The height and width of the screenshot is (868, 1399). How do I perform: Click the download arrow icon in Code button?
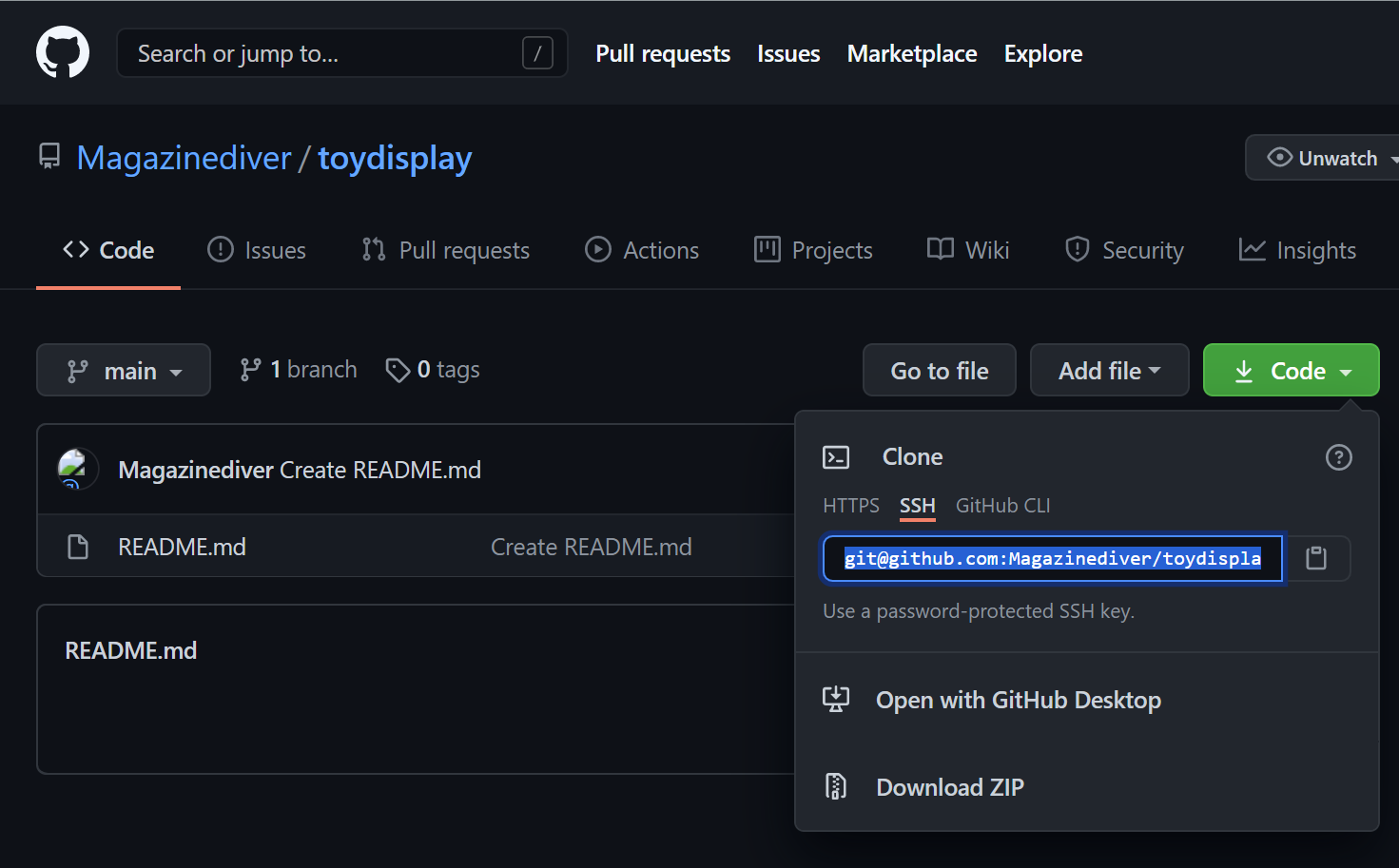[x=1244, y=371]
